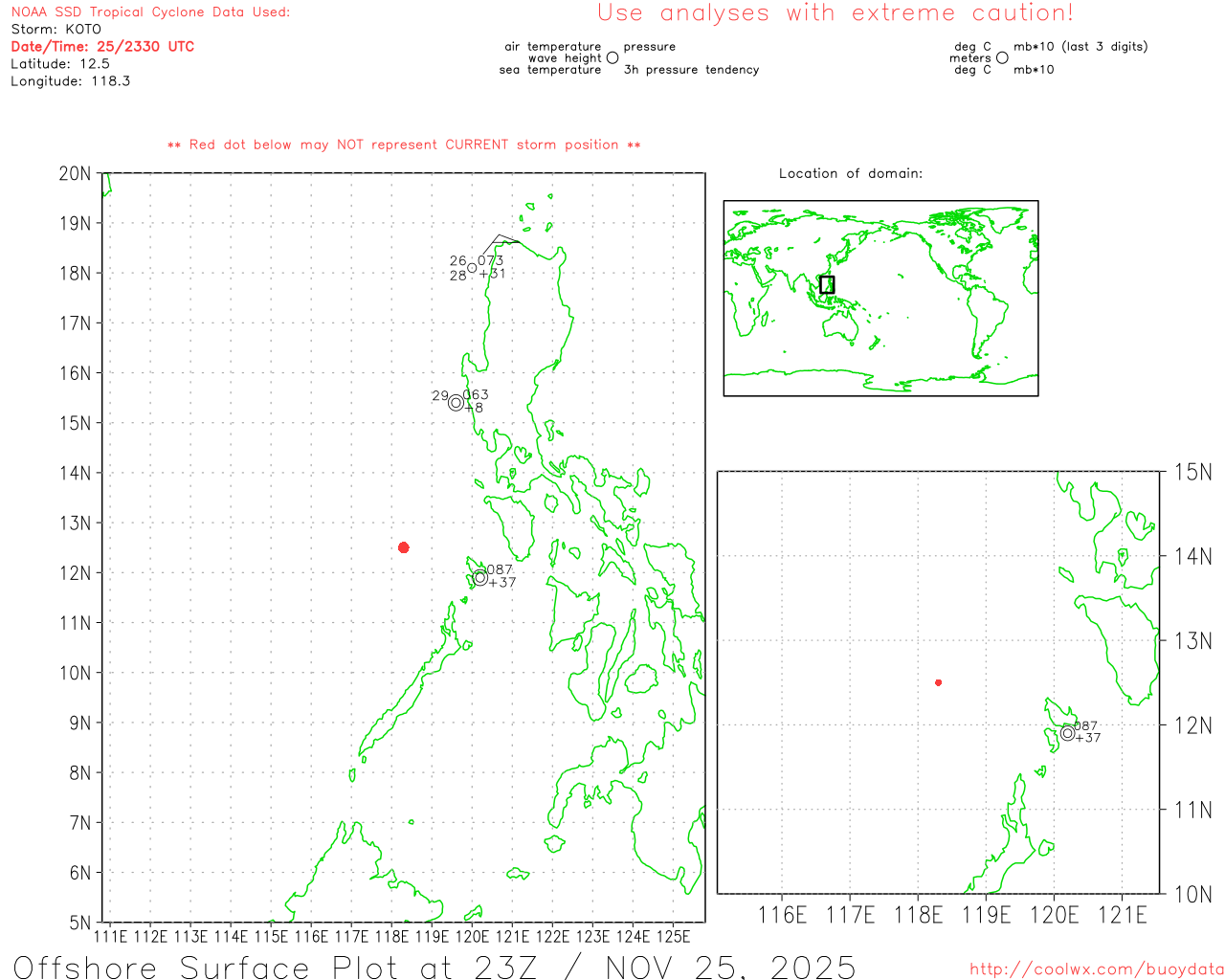Click the black domain box on the world map

827,284
